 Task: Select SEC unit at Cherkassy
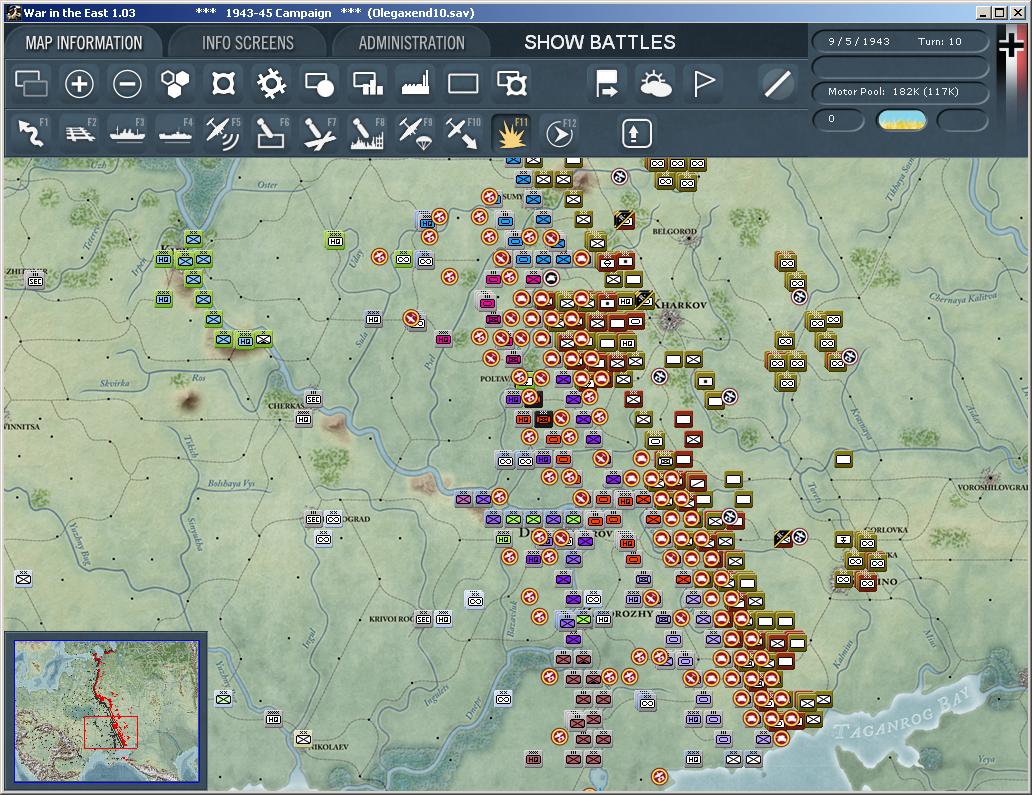coord(313,398)
